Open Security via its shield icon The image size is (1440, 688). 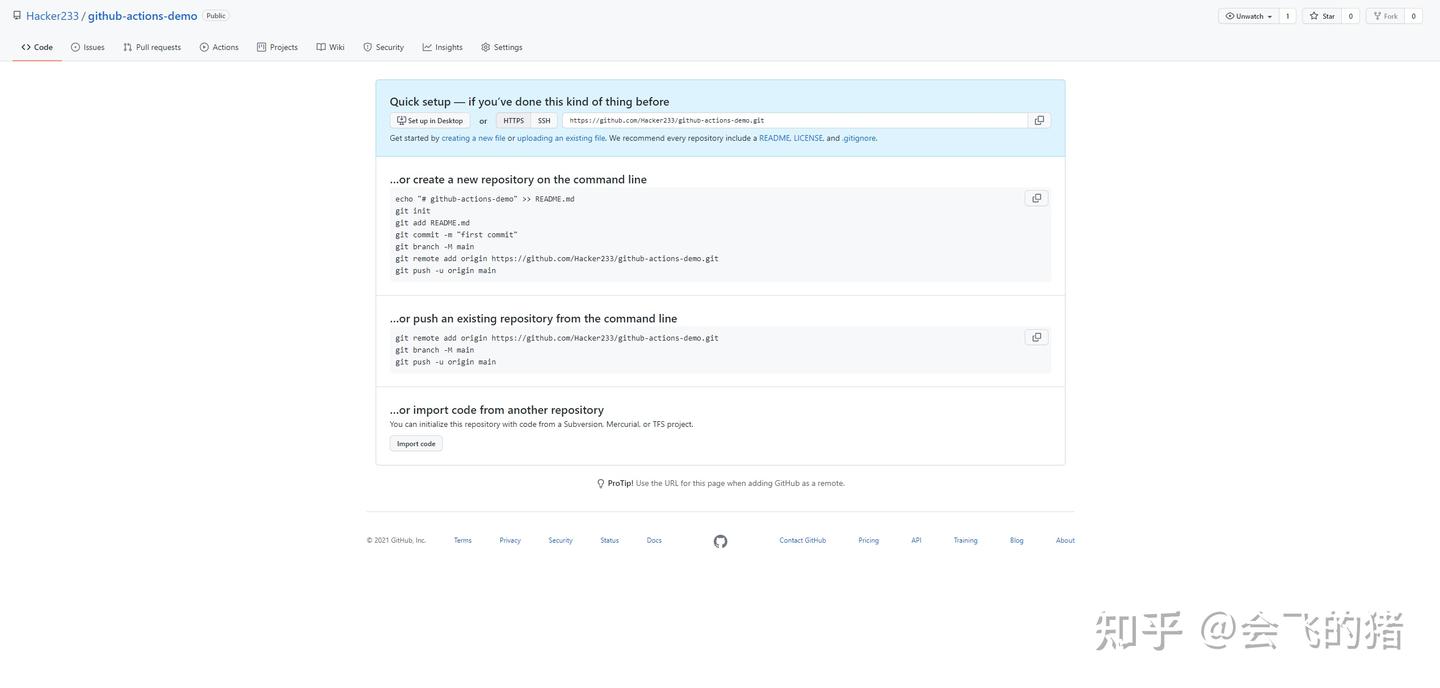pyautogui.click(x=368, y=47)
